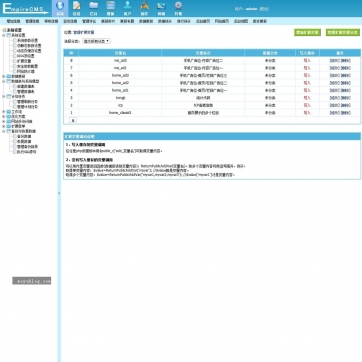Click 删除 for the nei_ad1 row
This screenshot has height=362, width=362.
(x=346, y=68)
